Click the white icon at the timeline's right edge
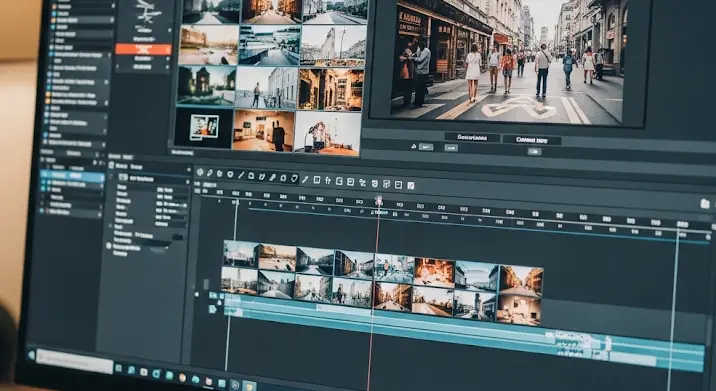Image resolution: width=716 pixels, height=391 pixels. point(705,204)
